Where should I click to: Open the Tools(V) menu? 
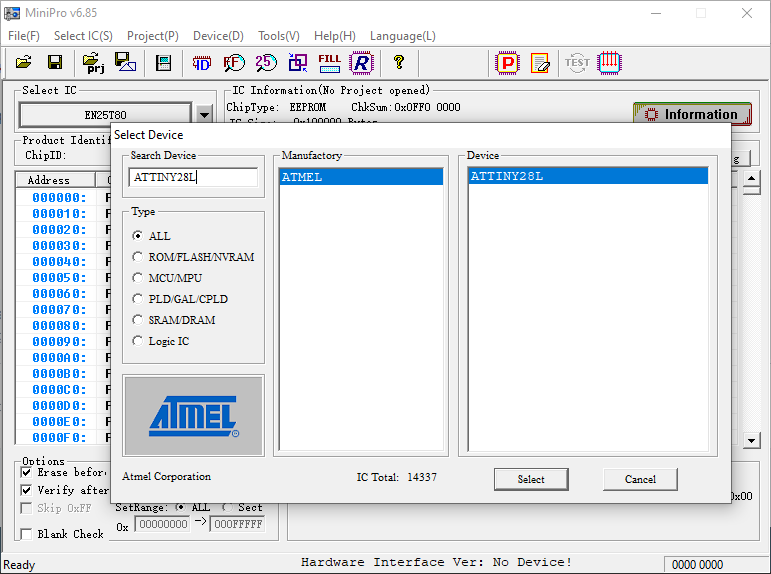(x=279, y=36)
